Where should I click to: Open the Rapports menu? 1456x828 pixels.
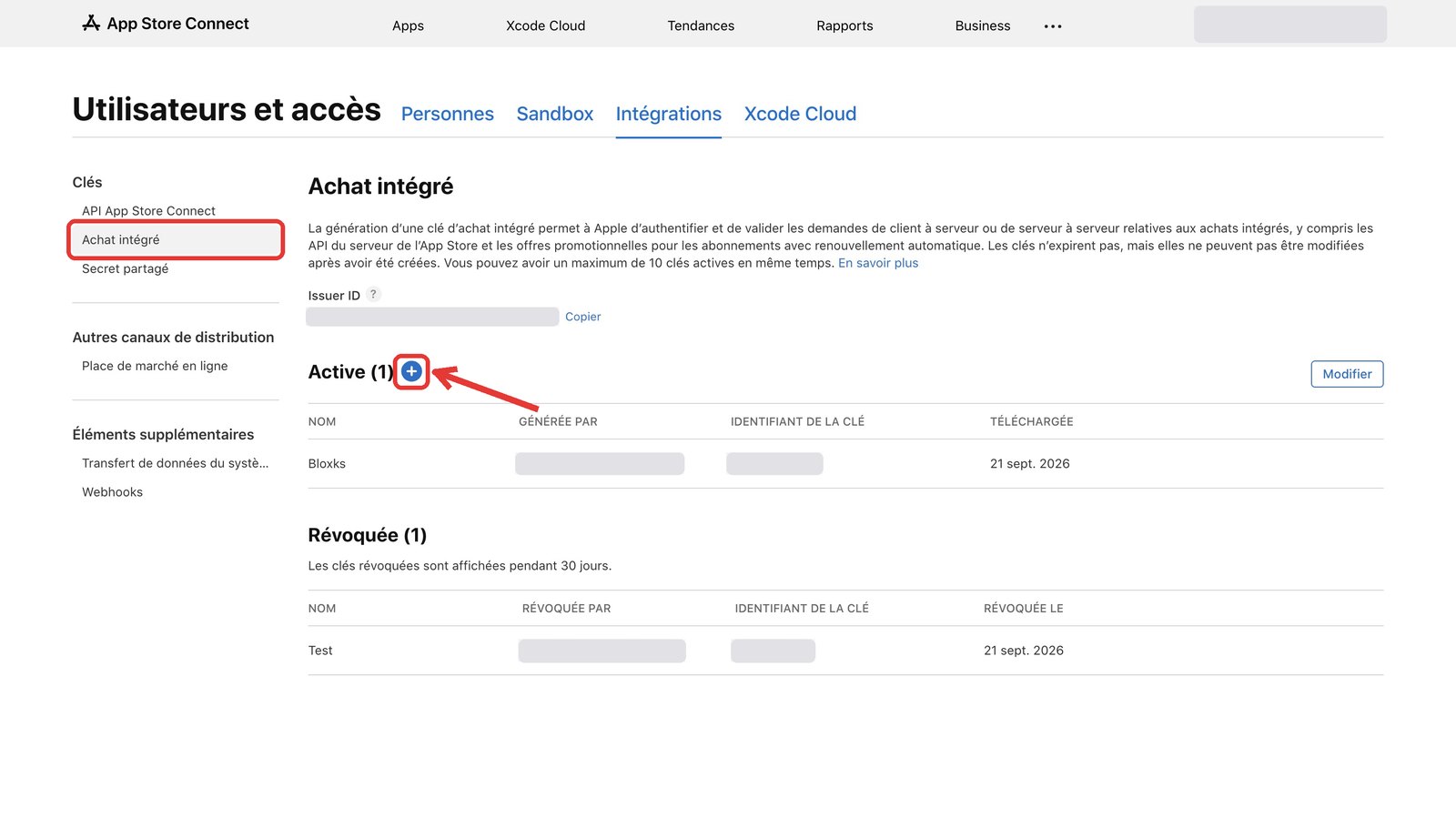[844, 25]
